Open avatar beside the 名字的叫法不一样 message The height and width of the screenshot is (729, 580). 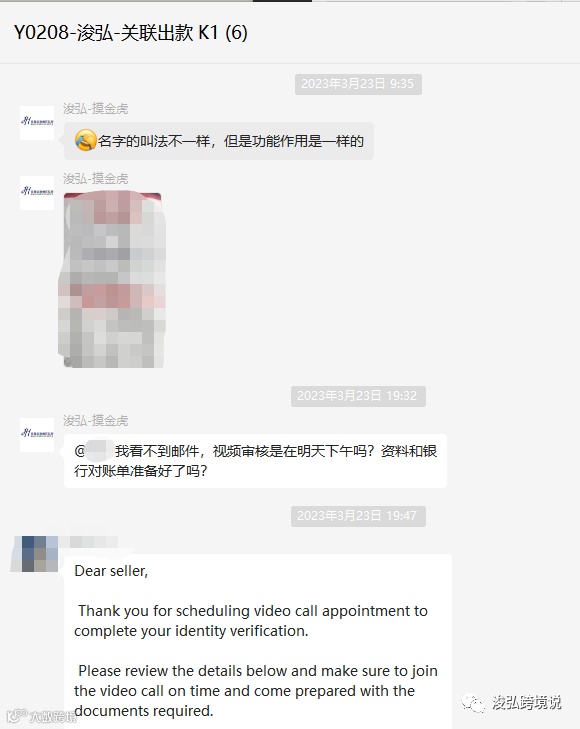pos(37,123)
